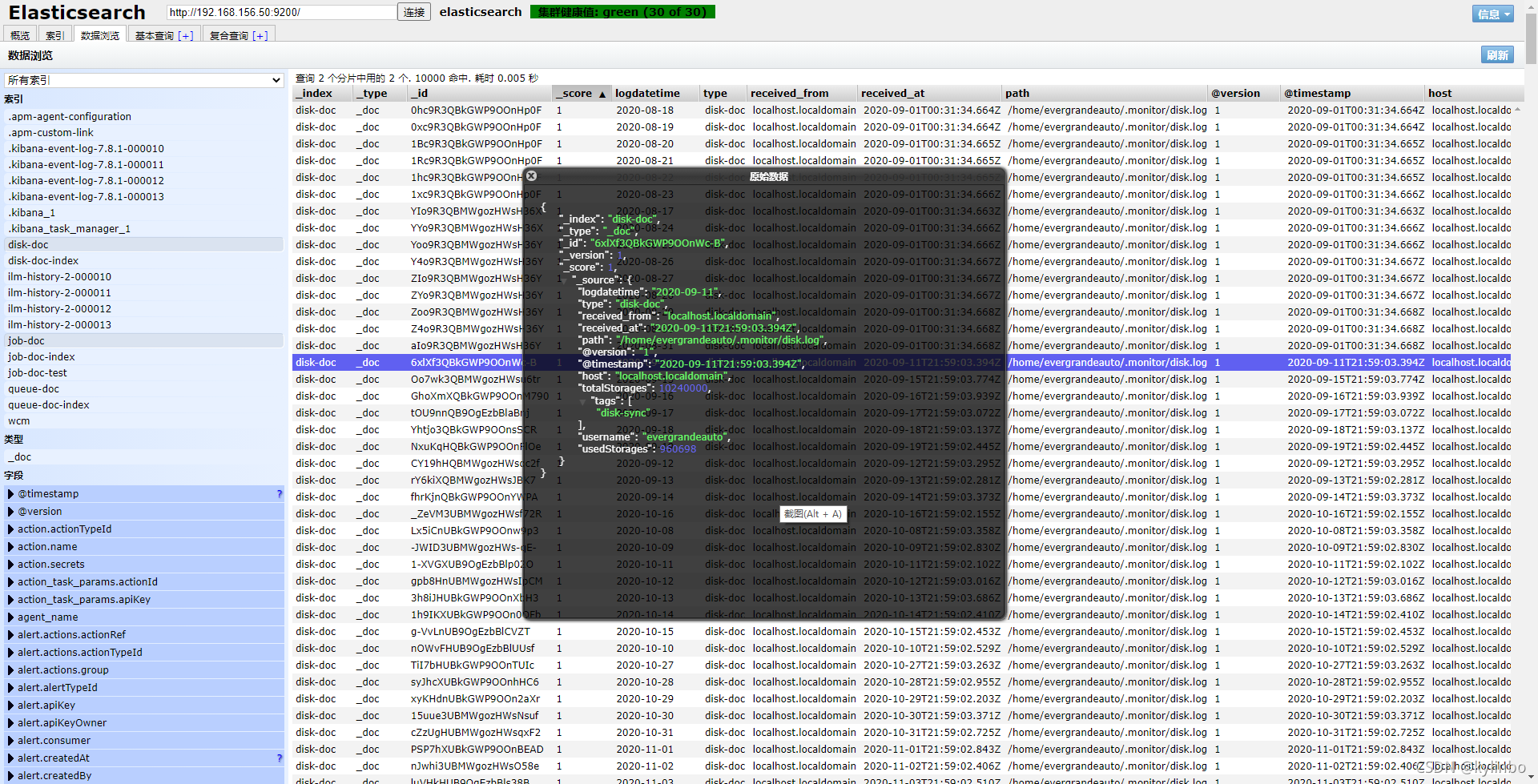Screen dimensions: 1538x784
Task: Click the 连接 connect button
Action: pyautogui.click(x=414, y=12)
